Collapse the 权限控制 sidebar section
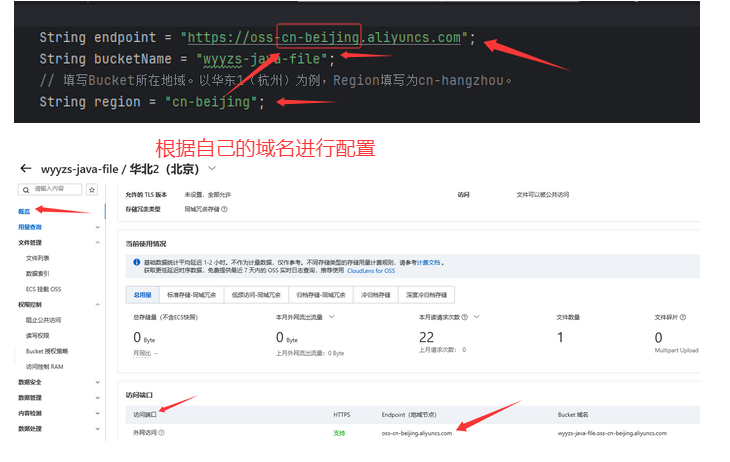The width and height of the screenshot is (730, 462). point(98,305)
